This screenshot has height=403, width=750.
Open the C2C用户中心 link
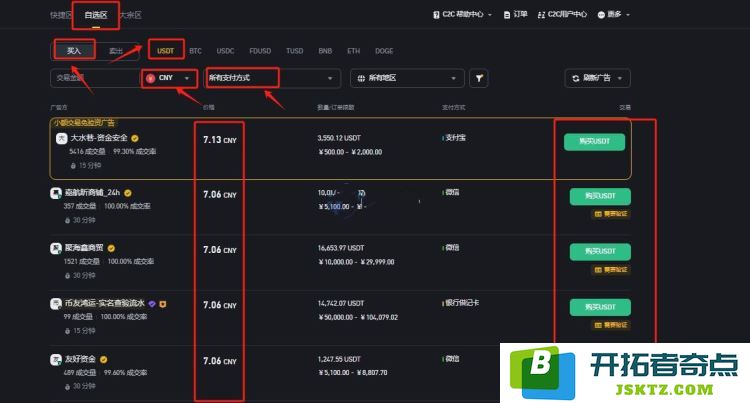tap(562, 15)
